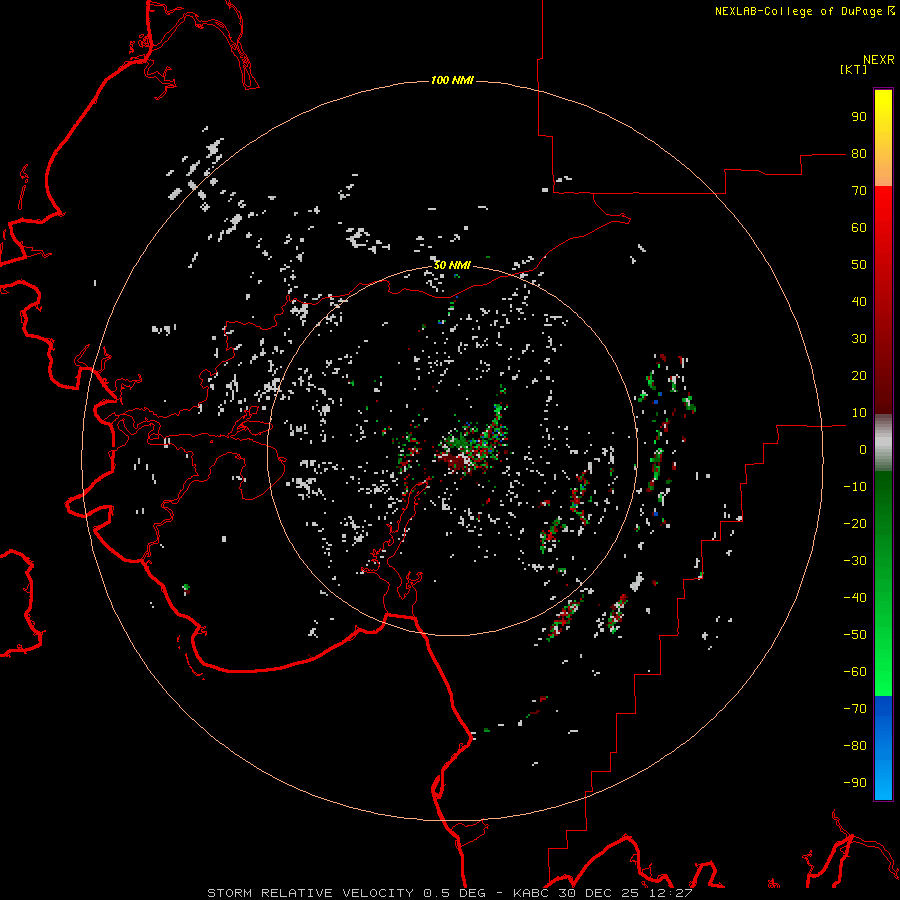Screen dimensions: 900x900
Task: Click the -40 knots scale label
Action: point(855,598)
